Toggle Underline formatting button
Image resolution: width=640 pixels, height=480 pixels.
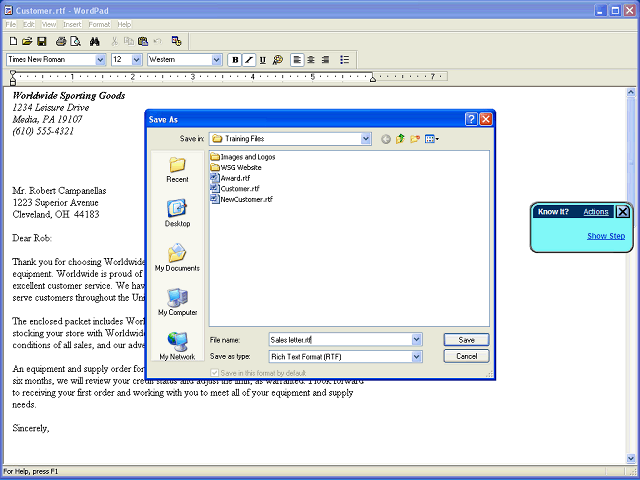(263, 60)
